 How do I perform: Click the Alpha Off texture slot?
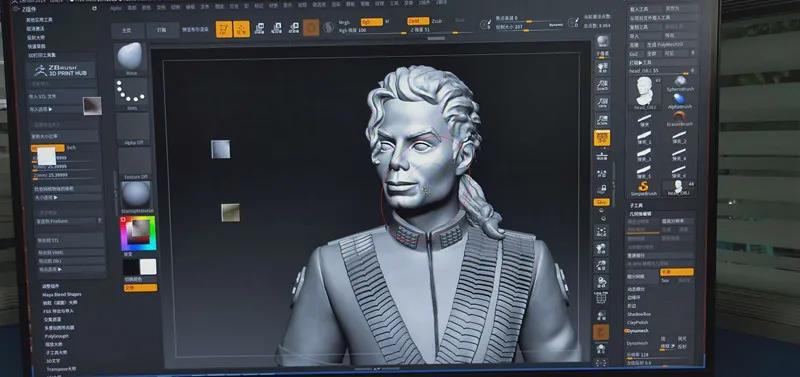pyautogui.click(x=133, y=130)
